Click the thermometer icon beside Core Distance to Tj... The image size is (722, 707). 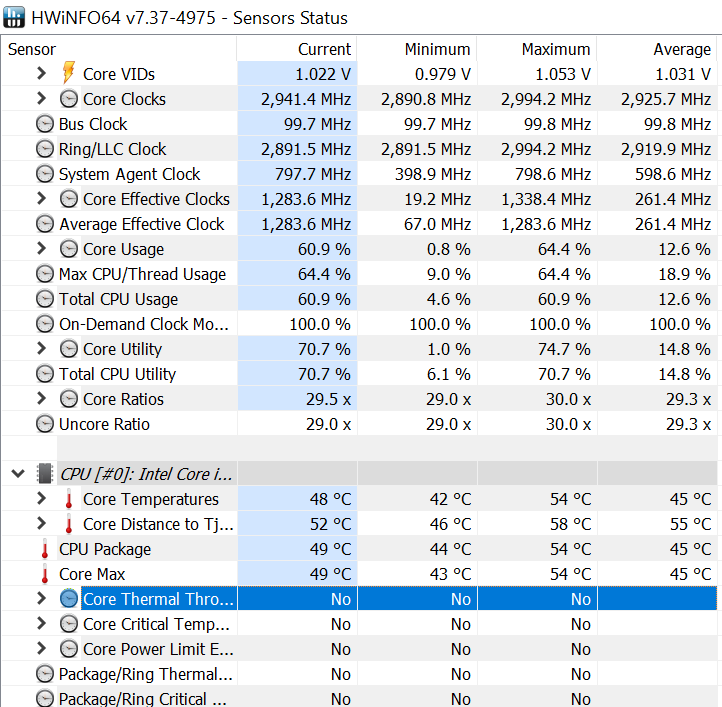point(69,524)
